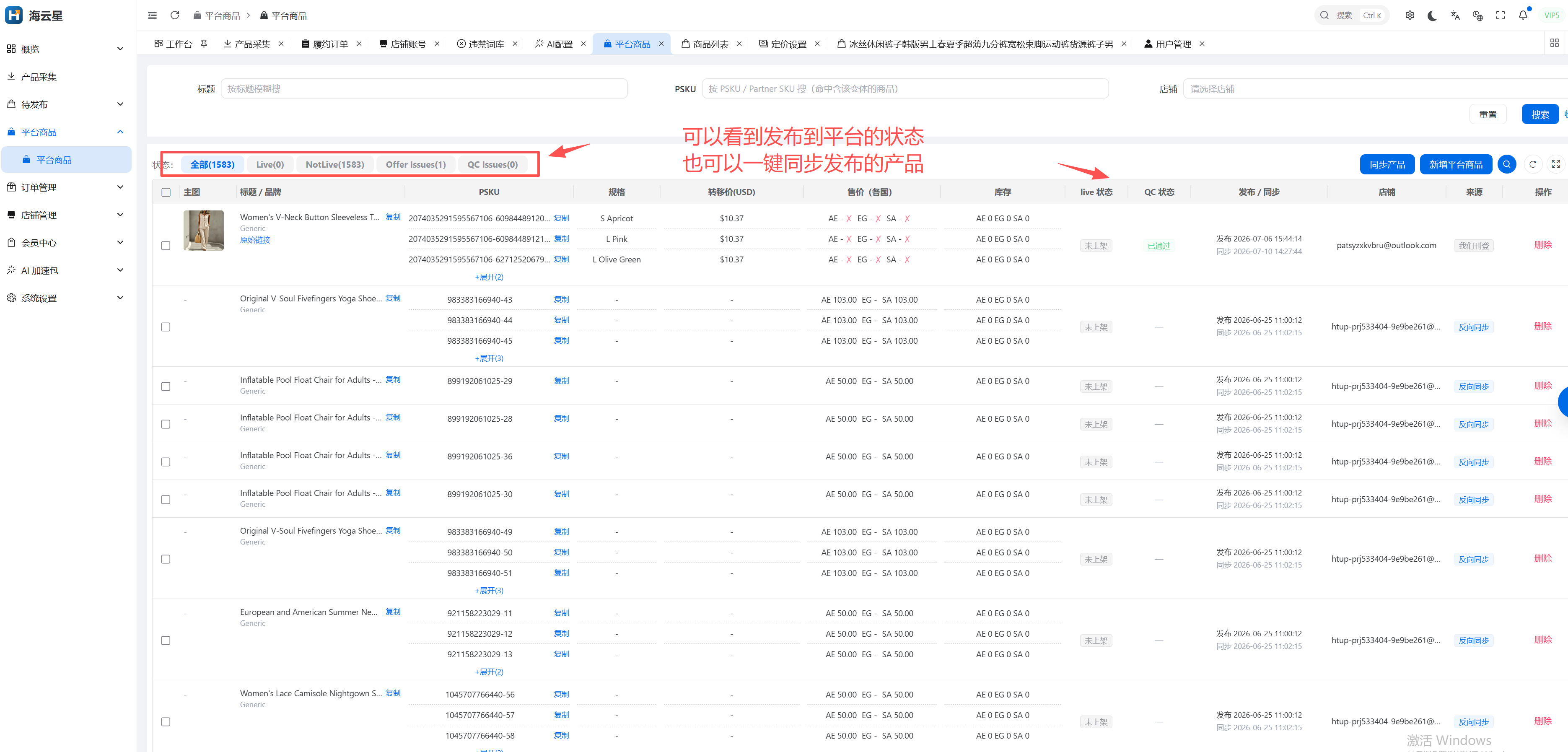Viewport: 1568px width, 752px height.
Task: Filter by Offer Issues(1) status
Action: [416, 164]
